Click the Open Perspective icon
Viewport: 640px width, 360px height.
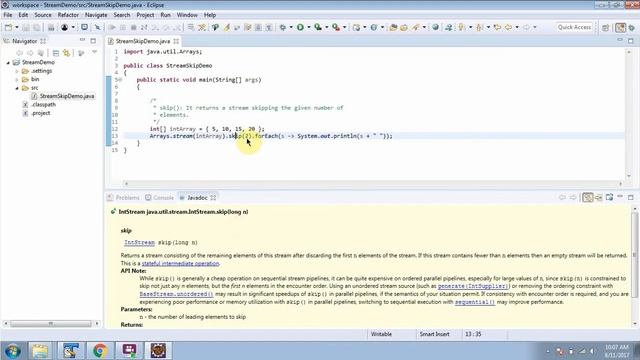(605, 27)
